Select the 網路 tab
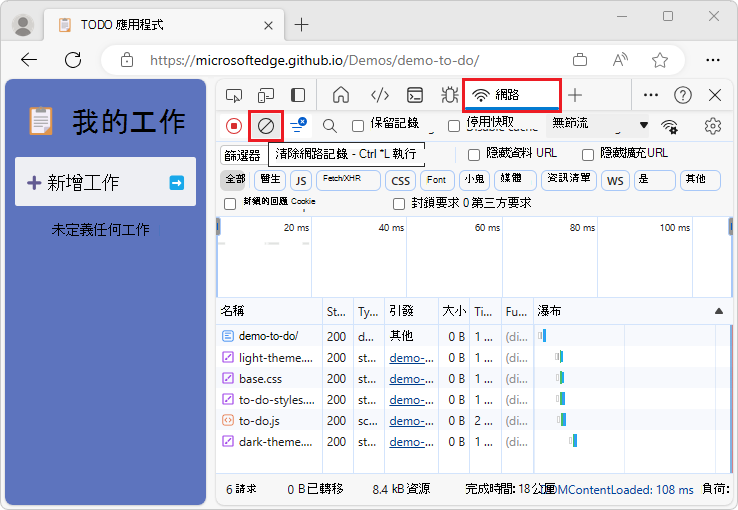The image size is (738, 510). 512,95
